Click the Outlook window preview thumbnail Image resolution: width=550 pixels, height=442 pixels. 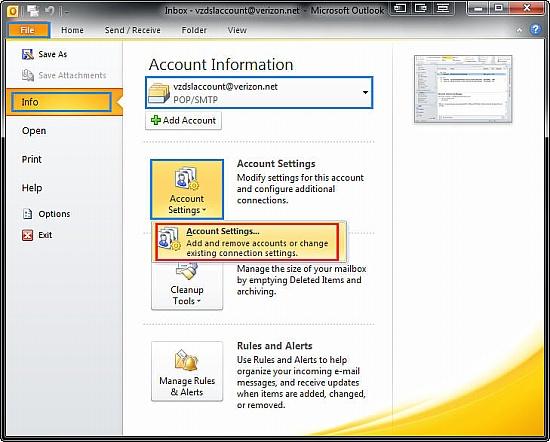463,89
